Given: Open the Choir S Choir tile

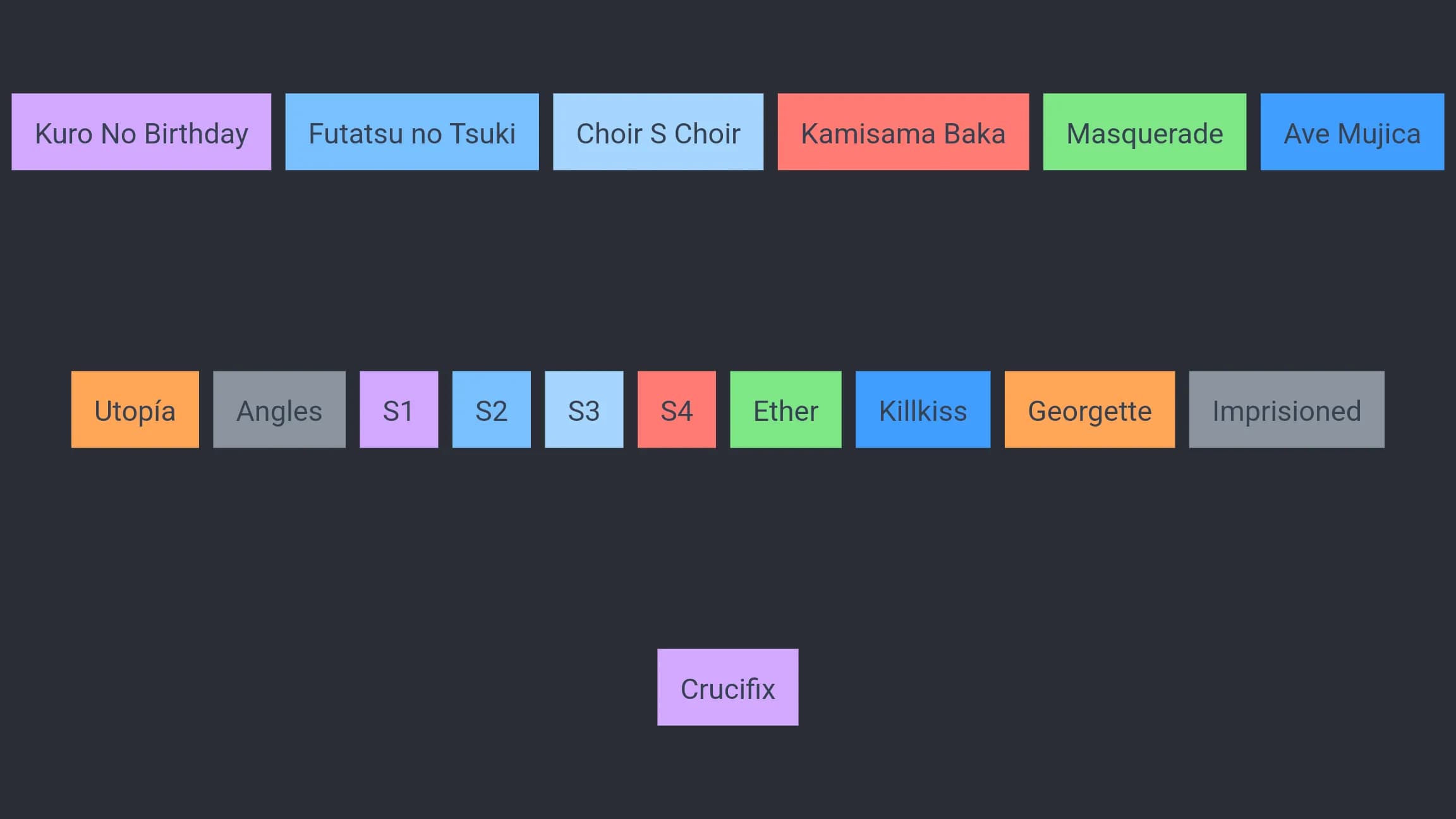Looking at the screenshot, I should (x=658, y=131).
